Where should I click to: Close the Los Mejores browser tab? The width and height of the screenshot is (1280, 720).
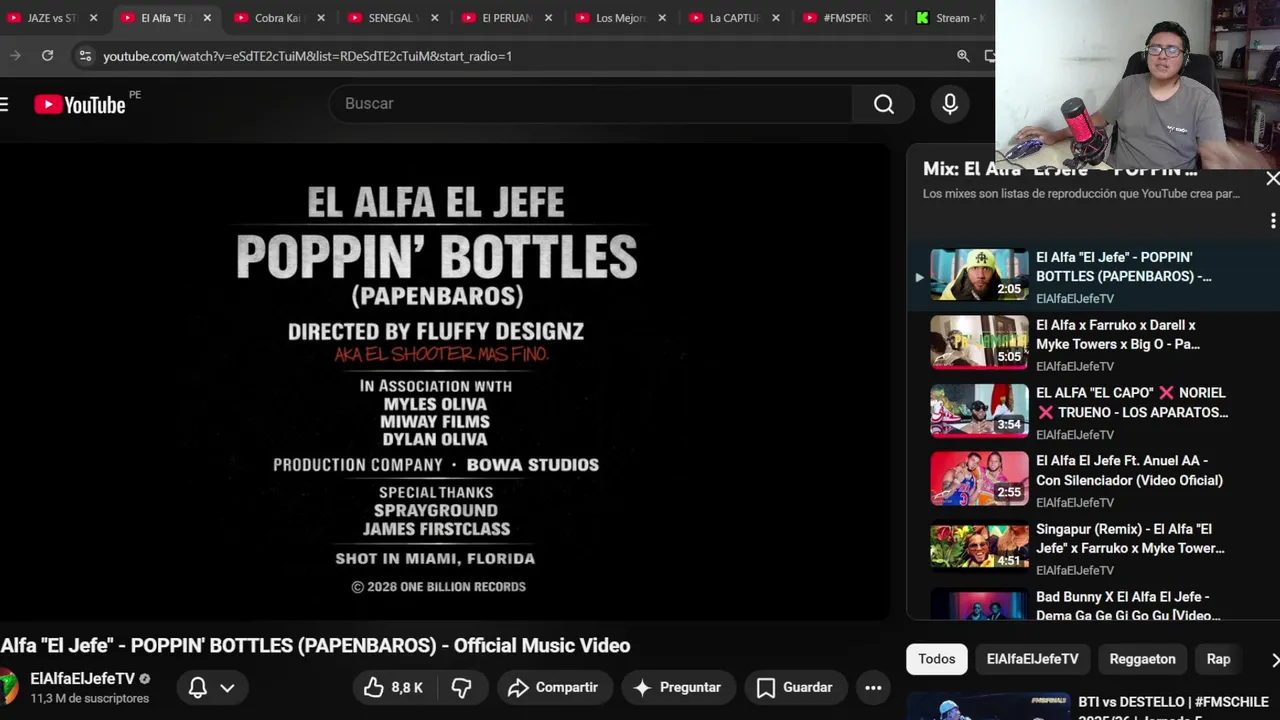tap(661, 18)
